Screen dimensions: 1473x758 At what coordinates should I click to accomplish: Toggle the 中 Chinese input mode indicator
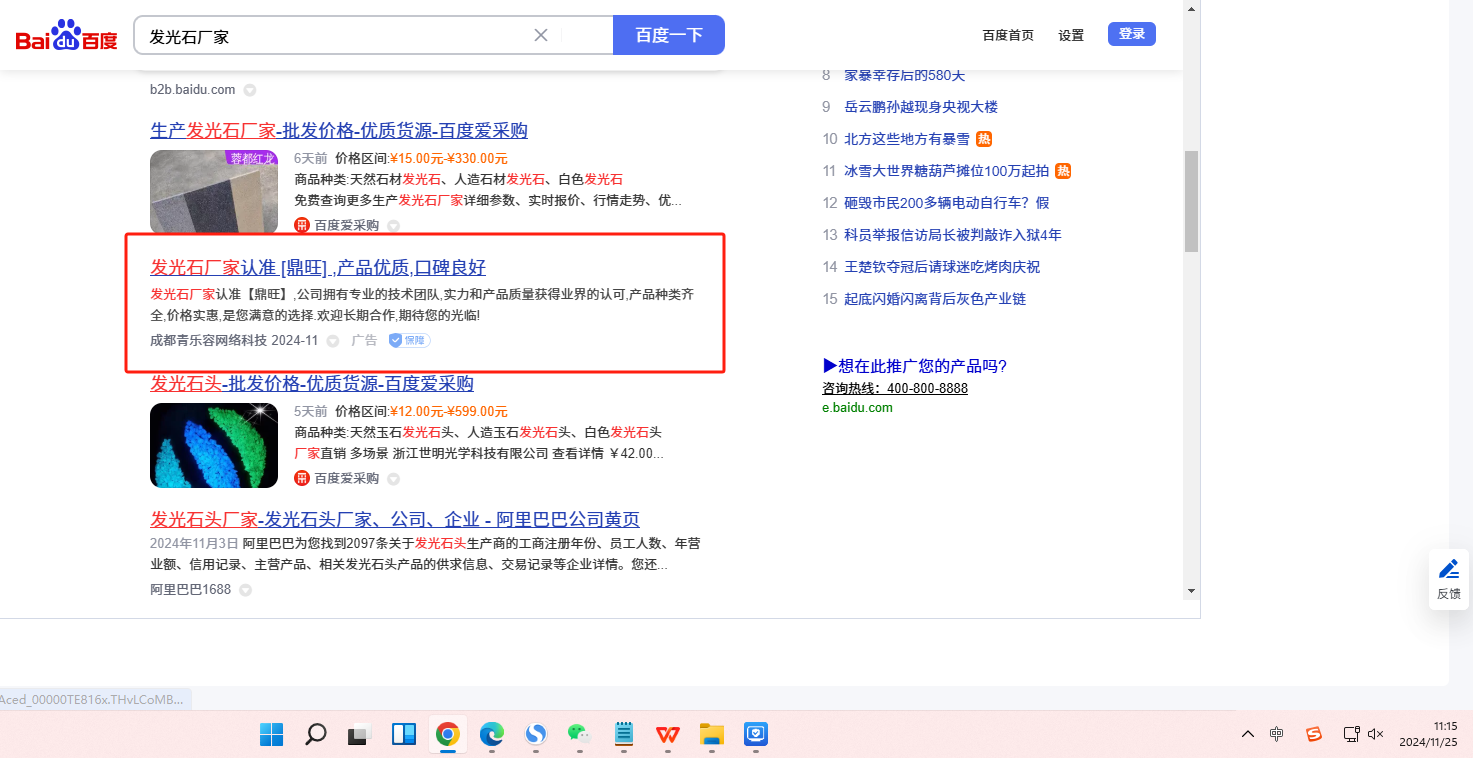[1277, 734]
